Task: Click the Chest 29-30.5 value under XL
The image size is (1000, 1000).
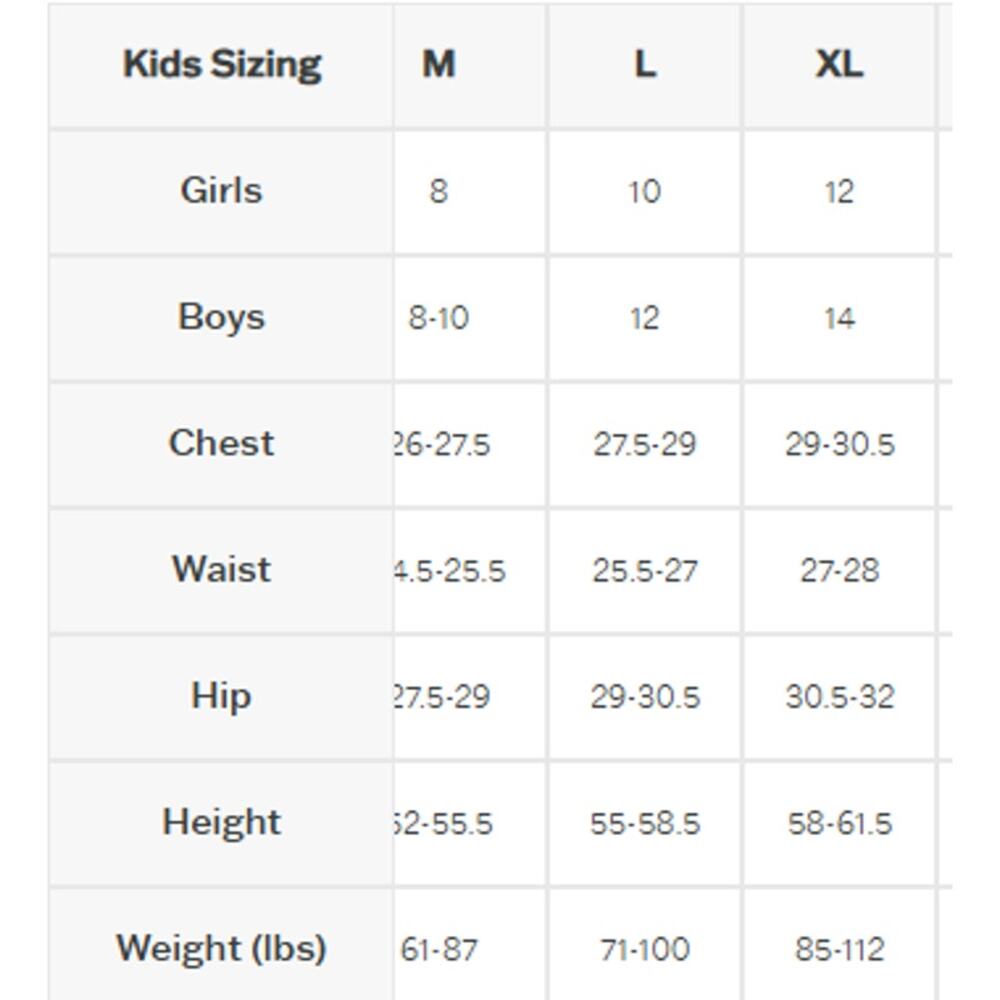Action: pos(839,444)
